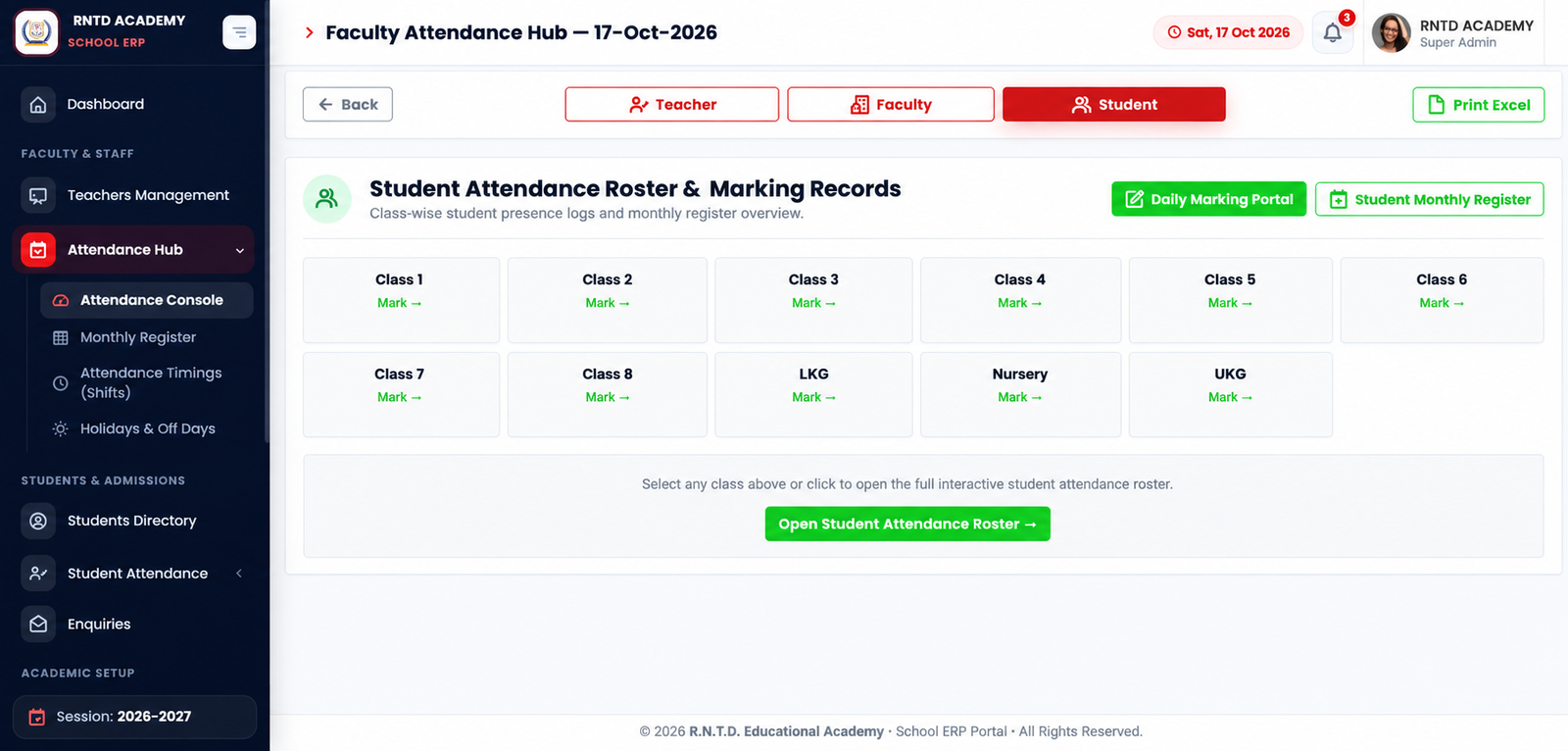The width and height of the screenshot is (1568, 751).
Task: Open the Daily Marking Portal
Action: tap(1209, 199)
